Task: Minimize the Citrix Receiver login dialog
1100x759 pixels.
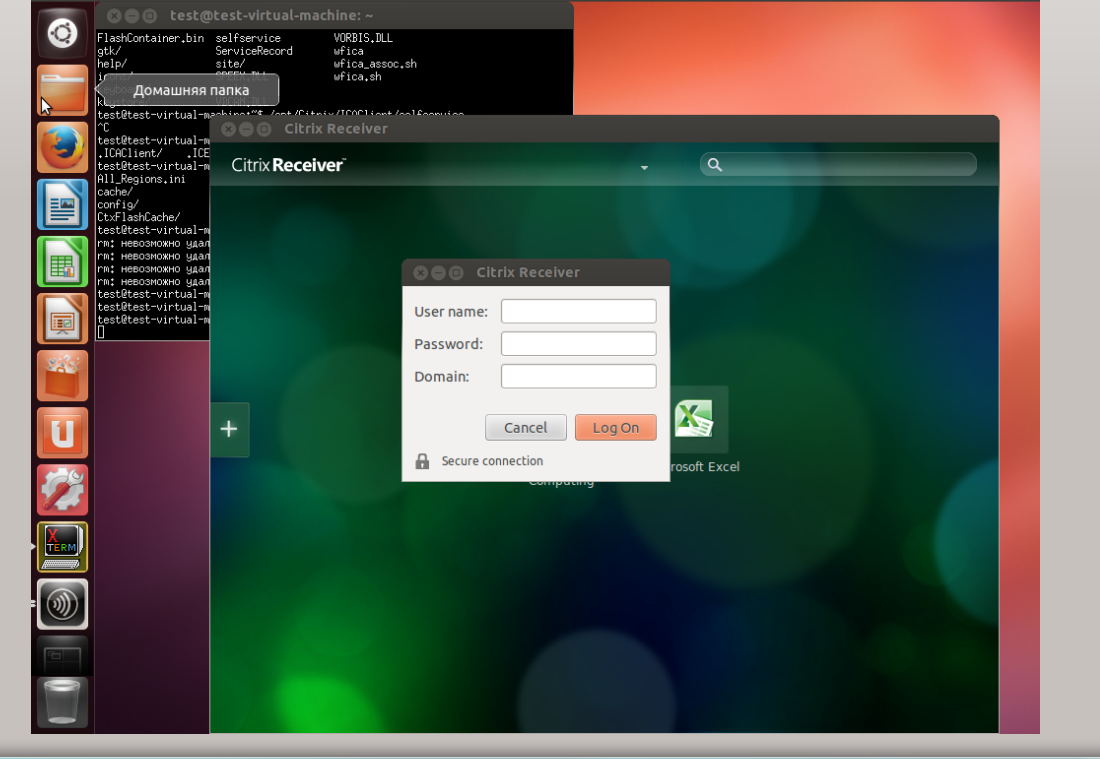Action: [x=438, y=273]
